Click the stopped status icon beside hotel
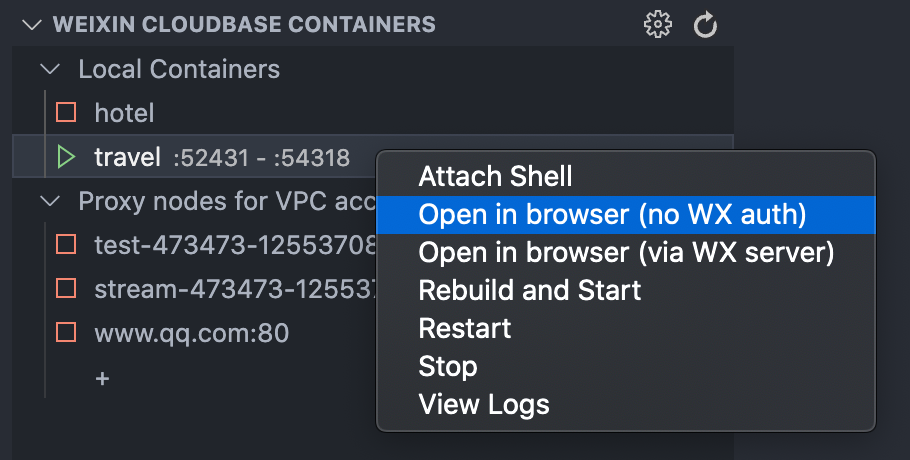The image size is (910, 460). pos(66,112)
